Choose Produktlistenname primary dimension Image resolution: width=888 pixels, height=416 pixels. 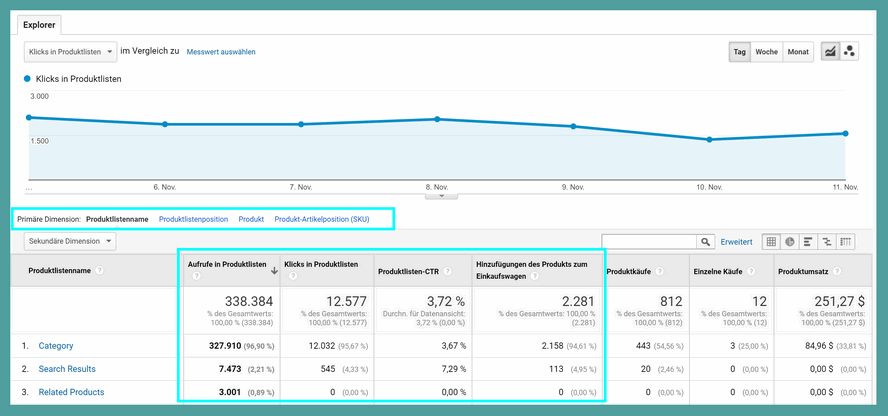click(x=117, y=219)
